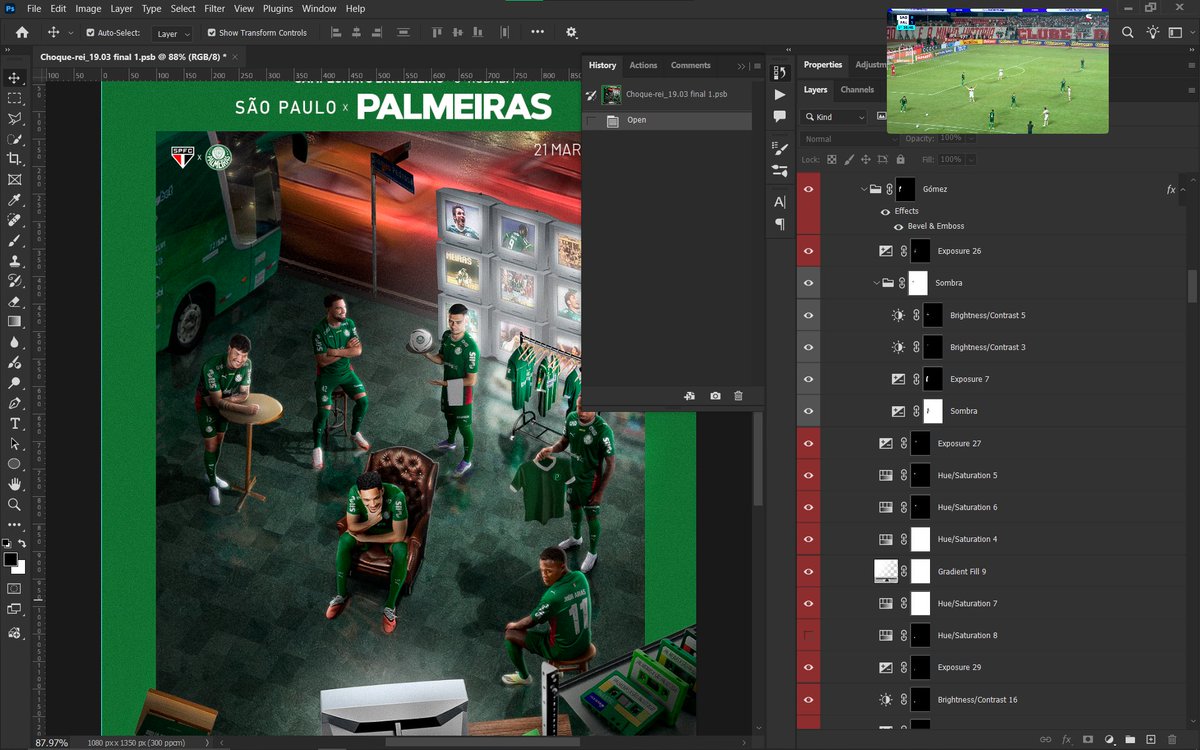The image size is (1200, 750).
Task: Add layer style fx icon at bottom
Action: (1067, 739)
